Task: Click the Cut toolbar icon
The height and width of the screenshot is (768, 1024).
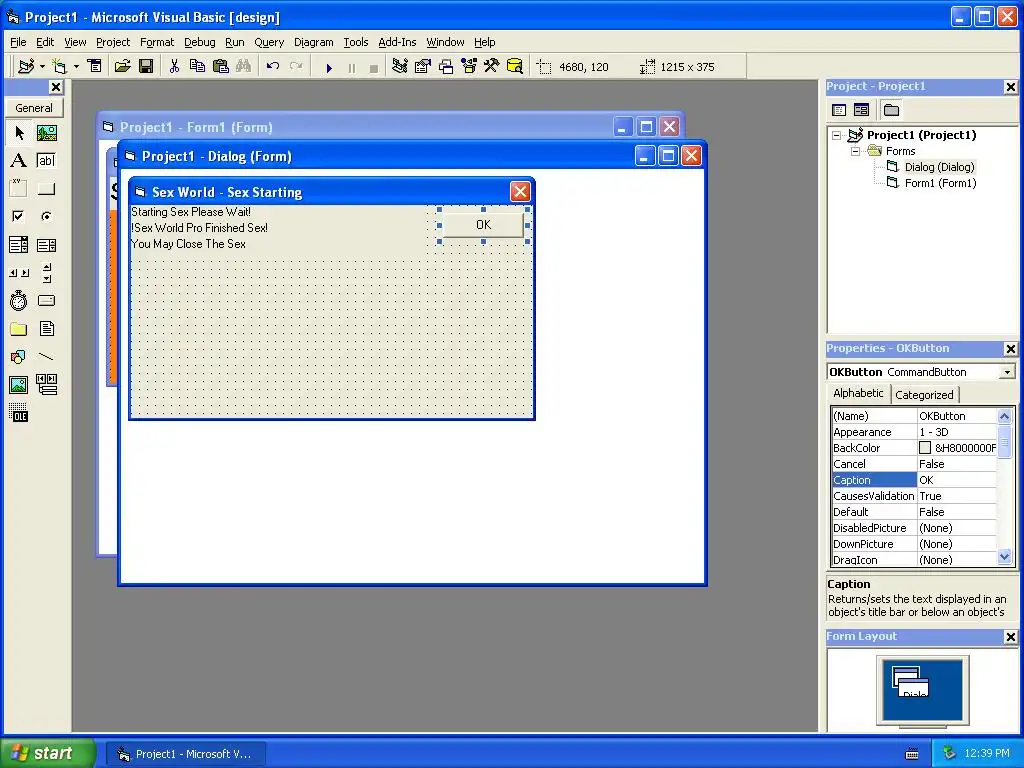Action: (x=174, y=66)
